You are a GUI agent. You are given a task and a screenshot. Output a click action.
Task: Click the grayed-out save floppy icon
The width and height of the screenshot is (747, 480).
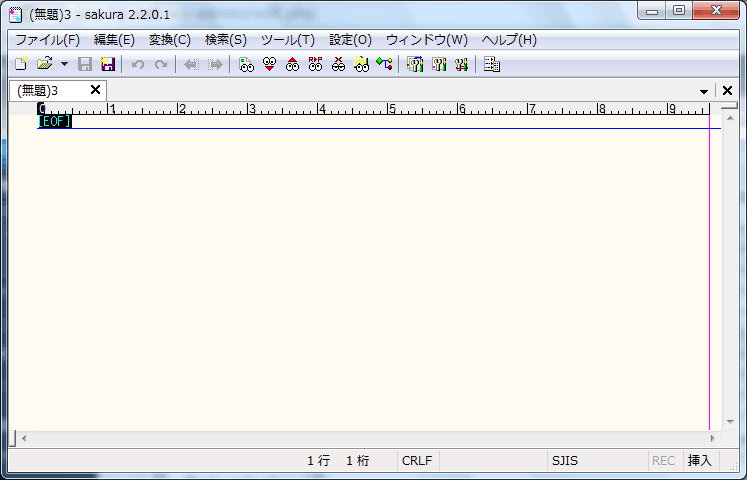[85, 64]
